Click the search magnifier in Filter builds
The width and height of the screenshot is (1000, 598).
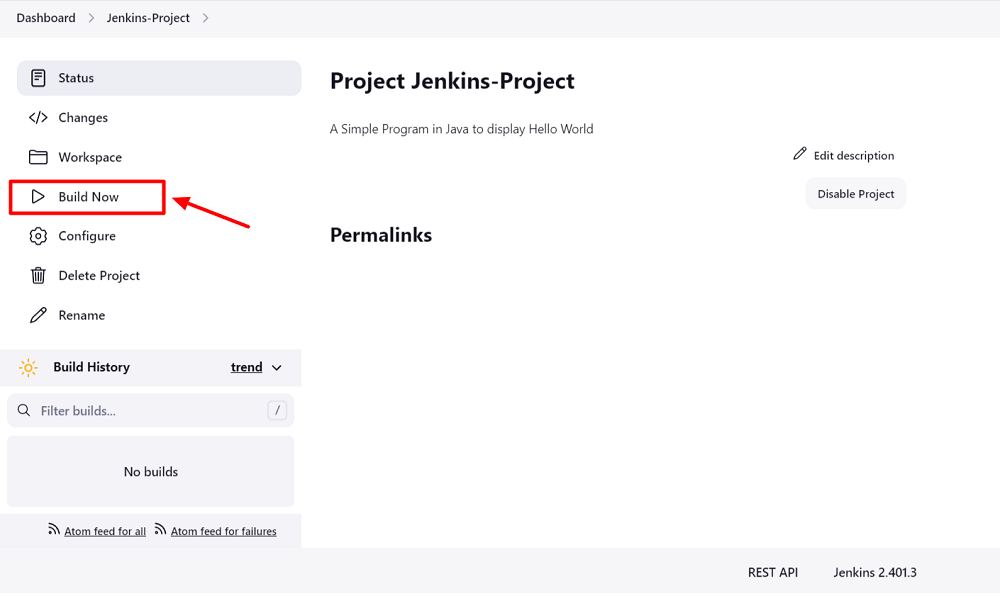pos(24,411)
